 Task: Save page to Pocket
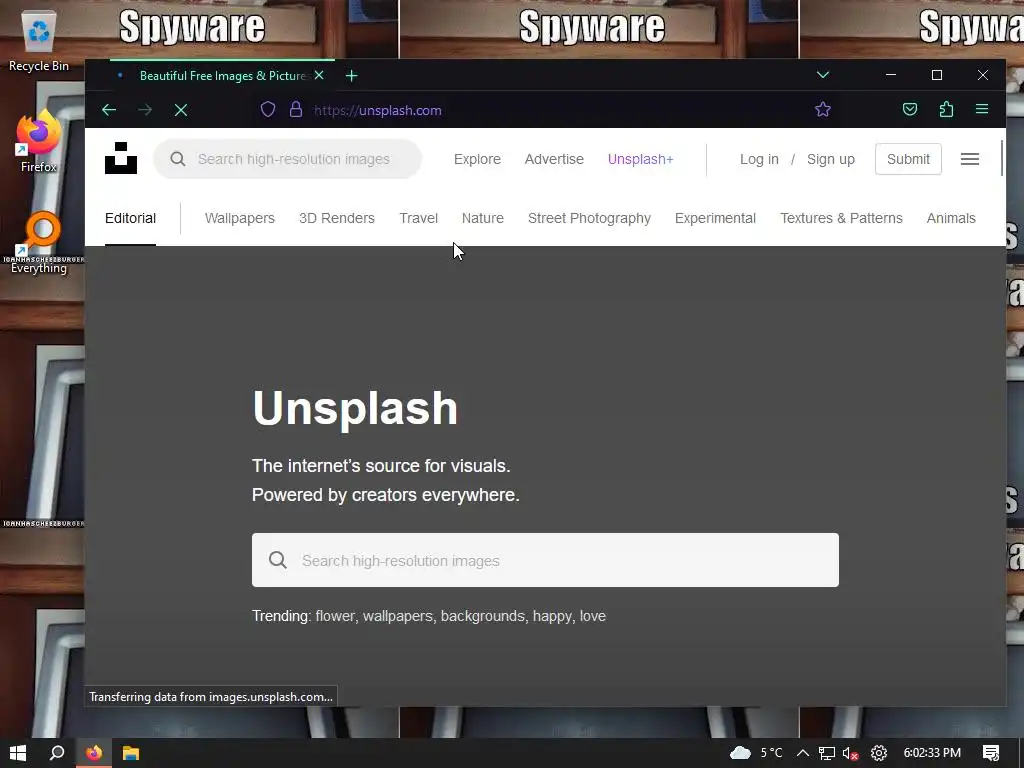point(910,110)
